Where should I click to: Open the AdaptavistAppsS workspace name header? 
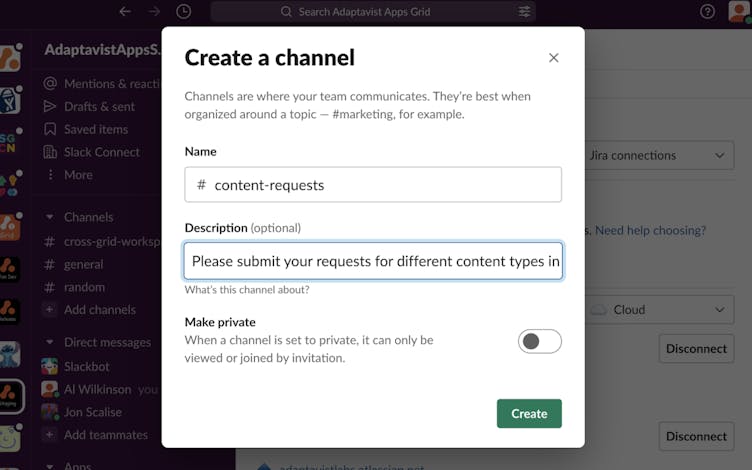pos(103,49)
